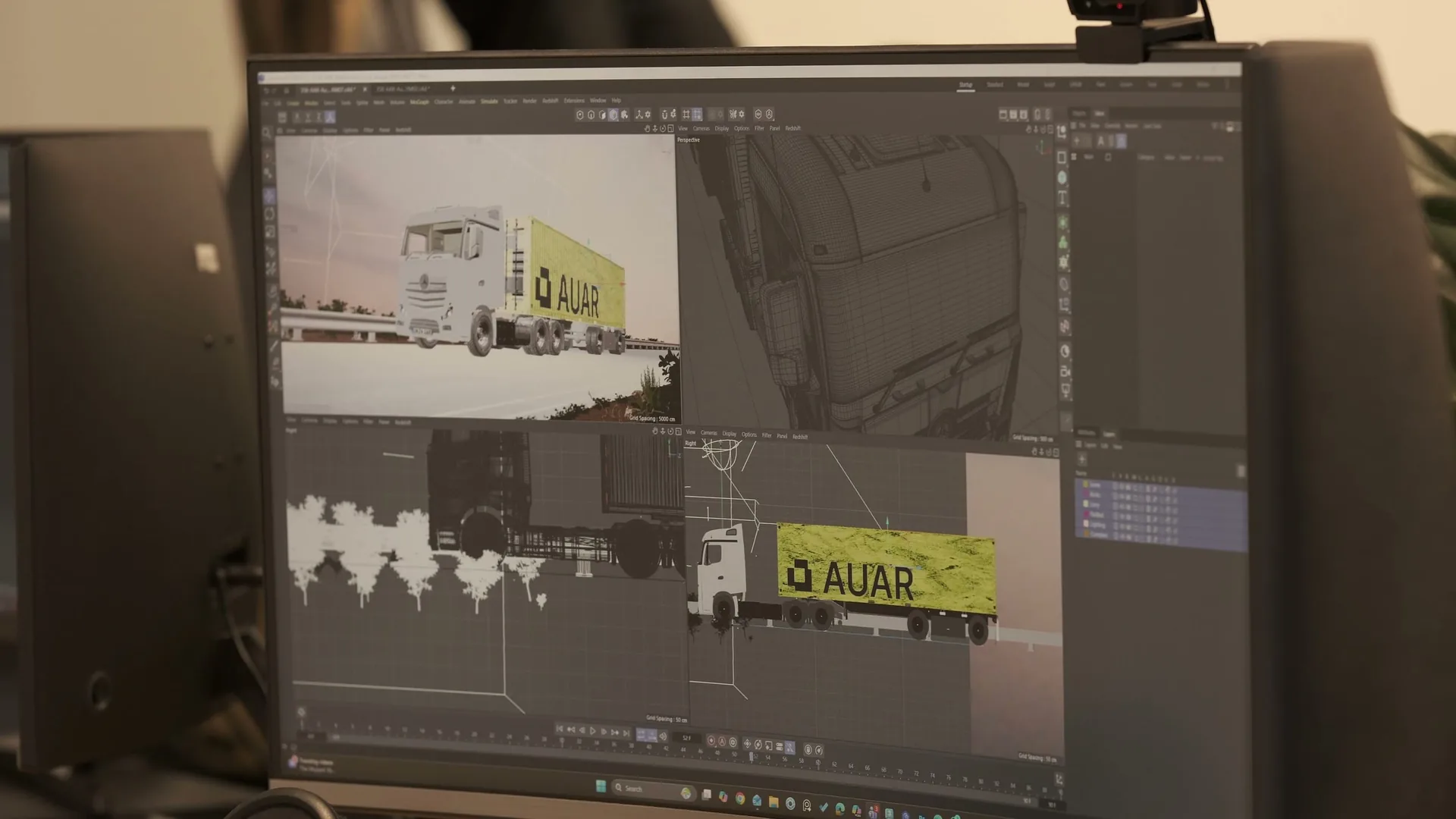Add a new document with the plus tab

tap(453, 89)
